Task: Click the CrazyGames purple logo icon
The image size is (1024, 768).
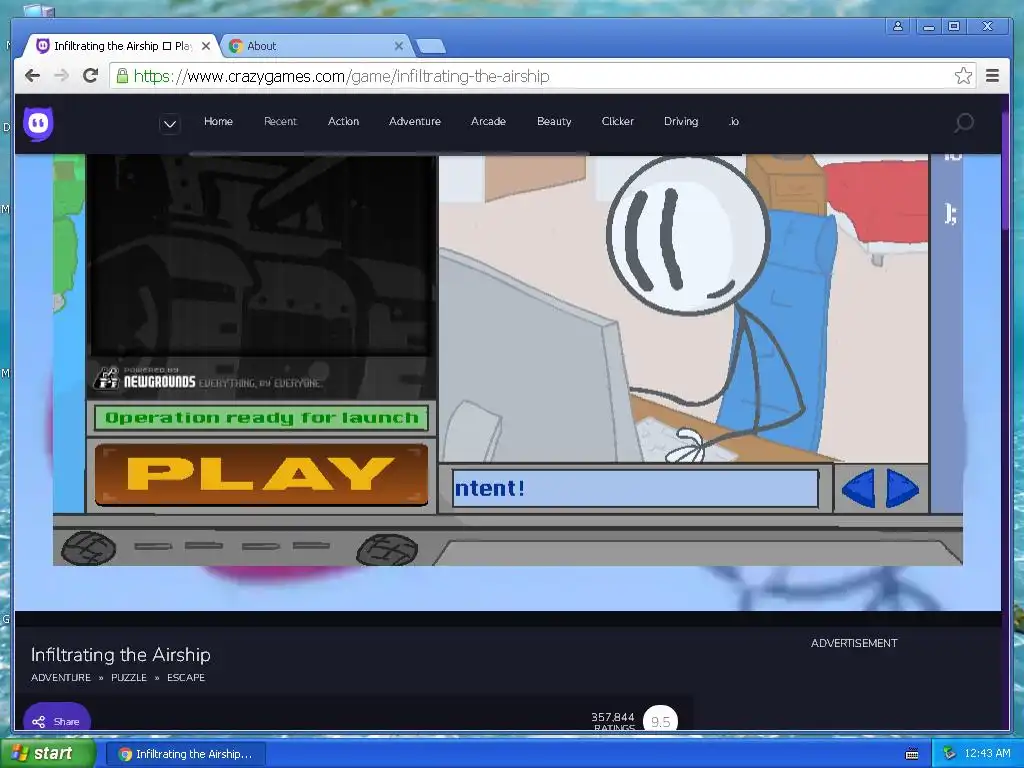Action: point(39,123)
